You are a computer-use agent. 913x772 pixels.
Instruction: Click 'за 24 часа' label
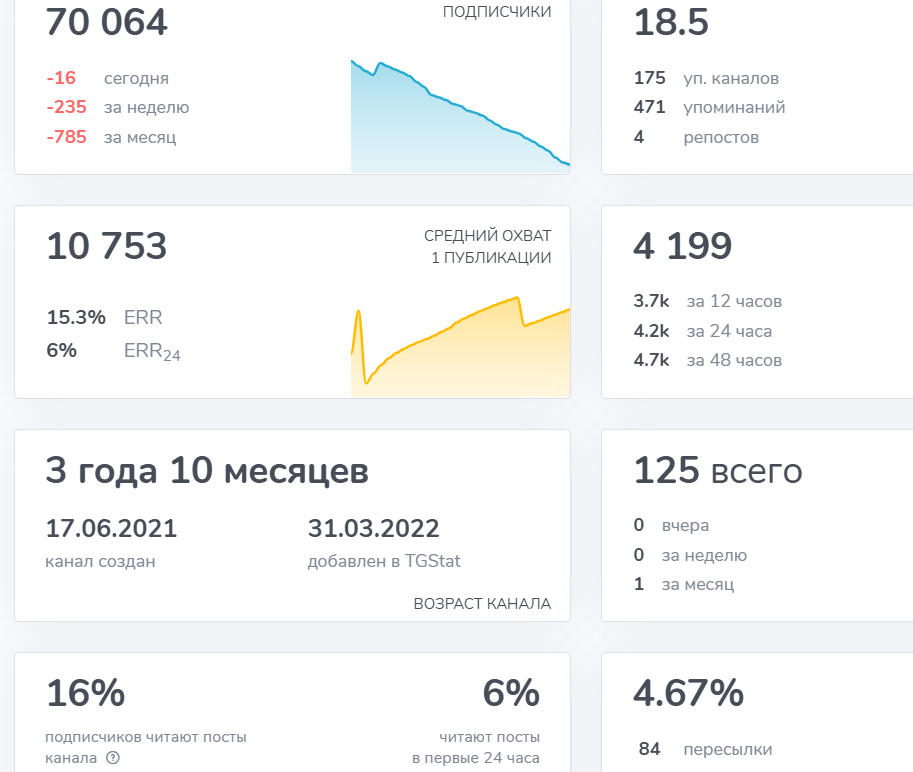pos(729,331)
